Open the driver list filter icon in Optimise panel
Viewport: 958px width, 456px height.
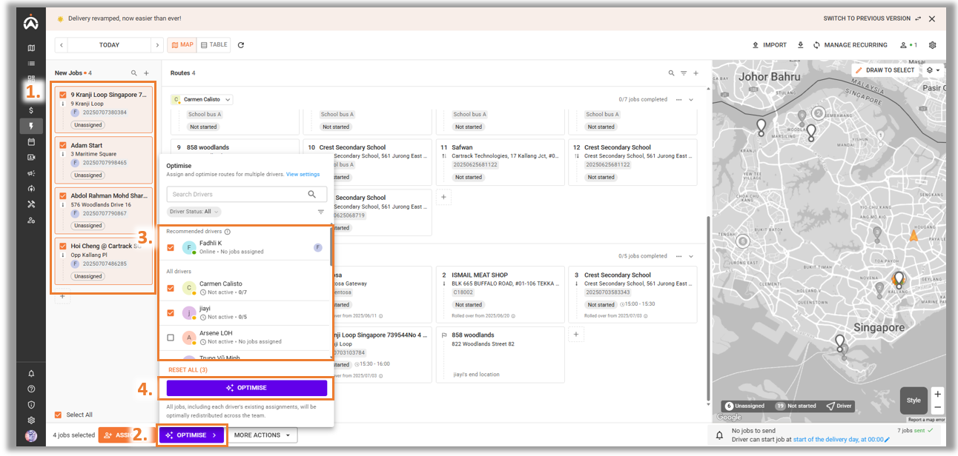pyautogui.click(x=321, y=211)
